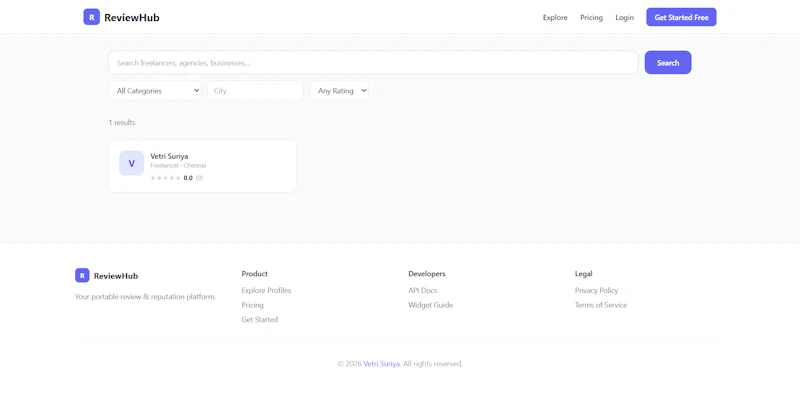This screenshot has height=393, width=800.
Task: Open the Explore Profiles footer link
Action: 266,290
